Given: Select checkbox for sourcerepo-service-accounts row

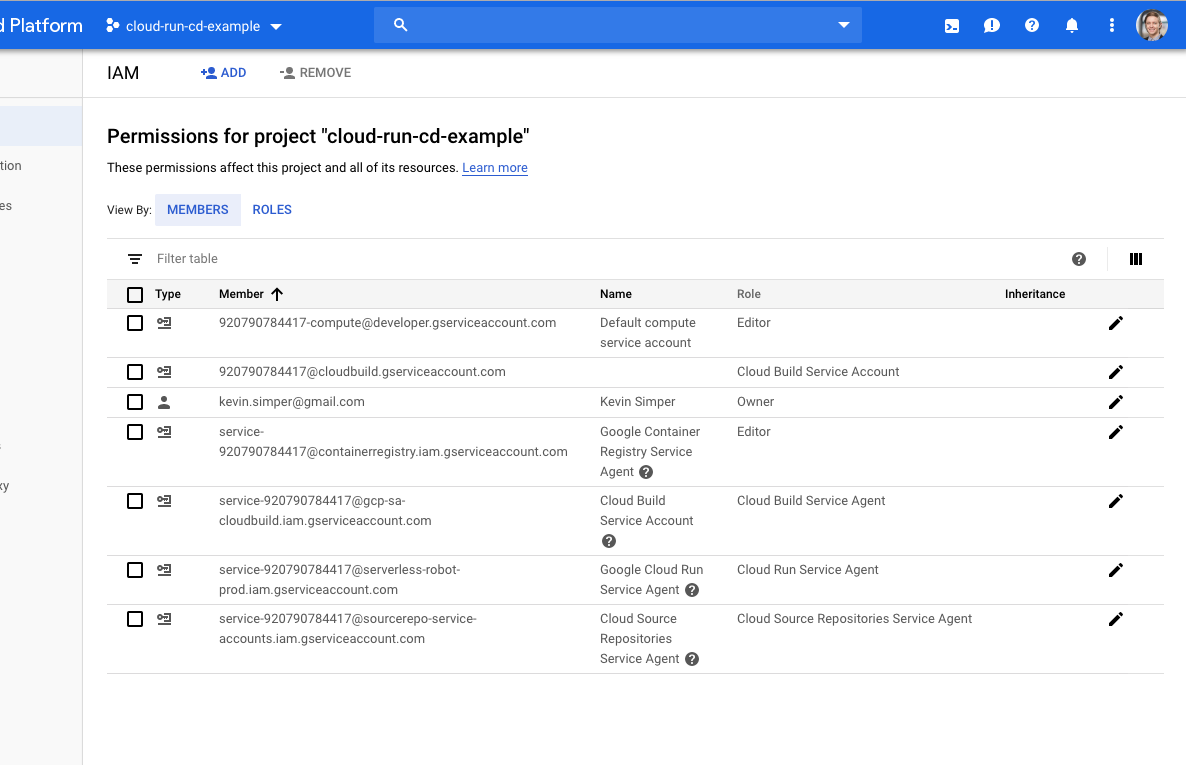Looking at the screenshot, I should [x=135, y=619].
